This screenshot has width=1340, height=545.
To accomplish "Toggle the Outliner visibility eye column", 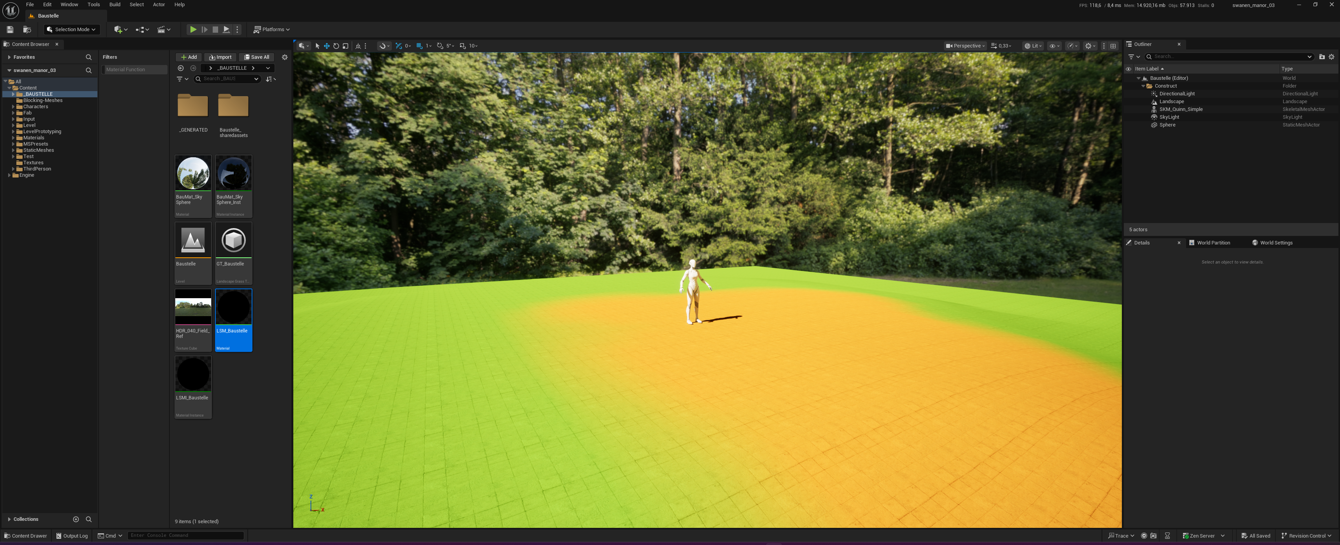I will pyautogui.click(x=1129, y=69).
